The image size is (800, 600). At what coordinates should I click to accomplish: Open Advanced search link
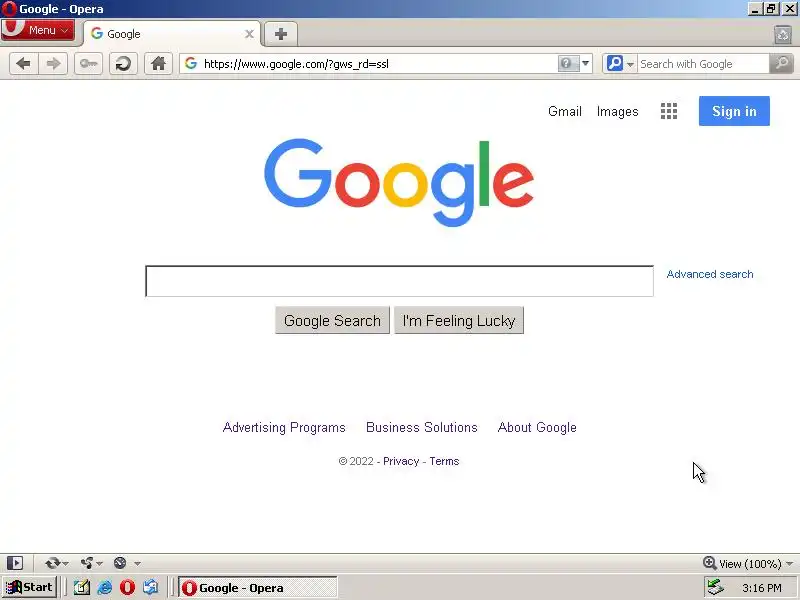[x=710, y=274]
